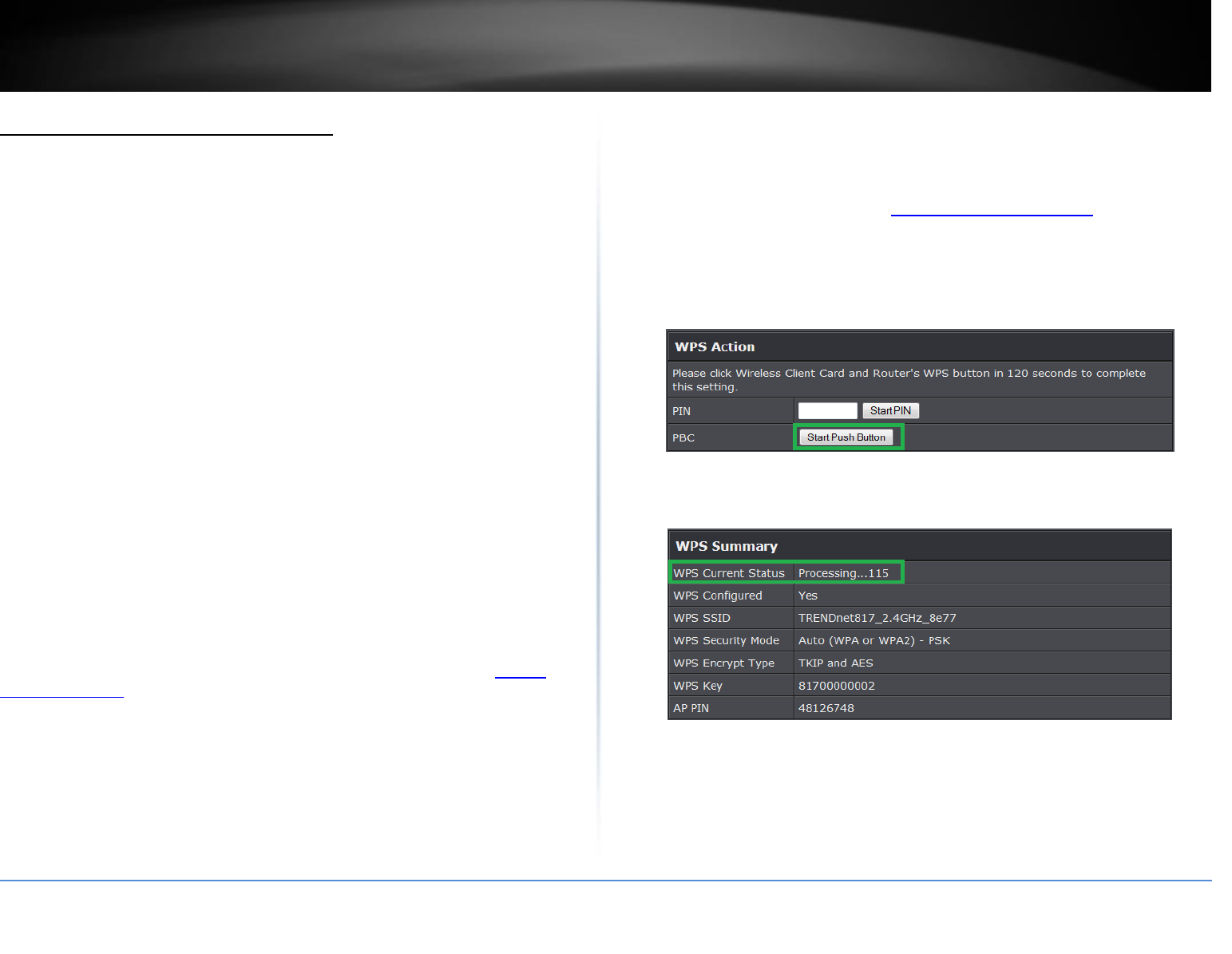This screenshot has width=1232, height=954.
Task: Click the 120 seconds instruction text
Action: click(x=909, y=380)
